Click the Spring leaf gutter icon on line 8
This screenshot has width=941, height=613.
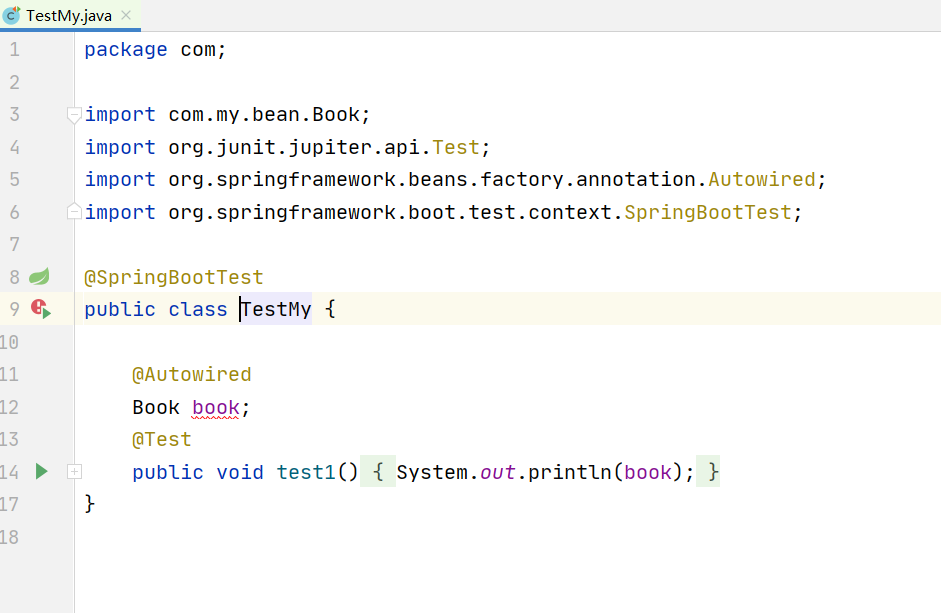(x=40, y=277)
